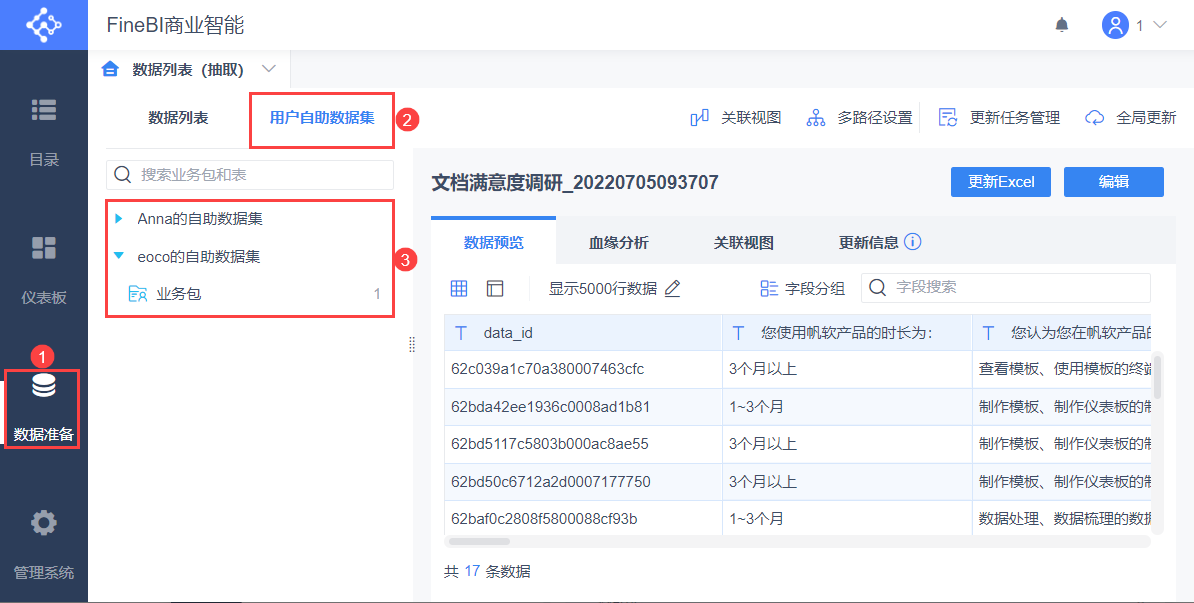Click the table's vertical scrollbar

pyautogui.click(x=1157, y=377)
